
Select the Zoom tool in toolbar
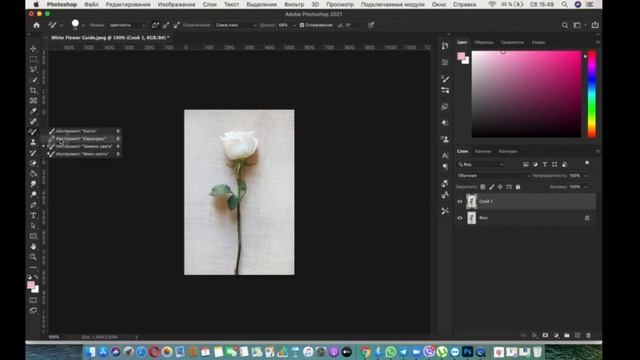click(x=33, y=257)
